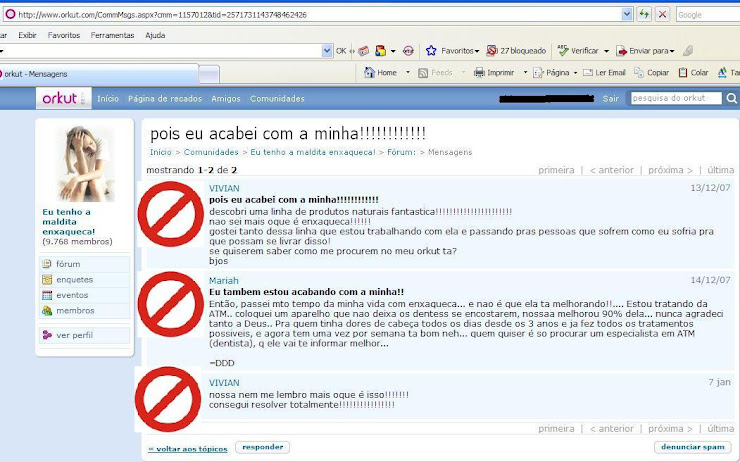740x462 pixels.
Task: Open Página de recados link
Action: pos(165,99)
